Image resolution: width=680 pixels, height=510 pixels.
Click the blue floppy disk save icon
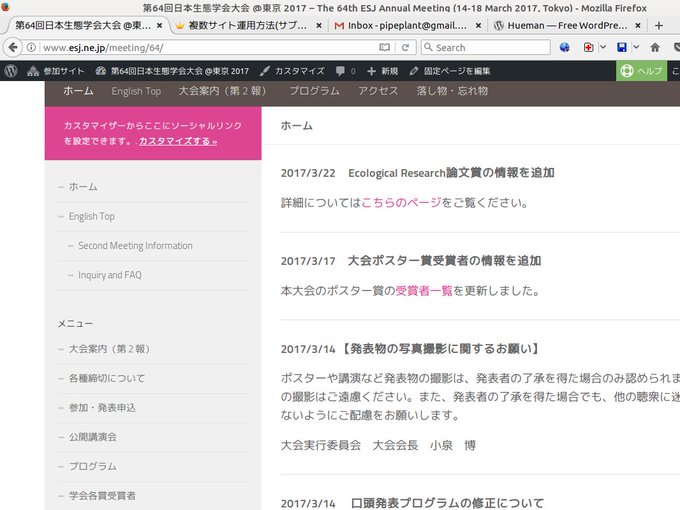622,47
